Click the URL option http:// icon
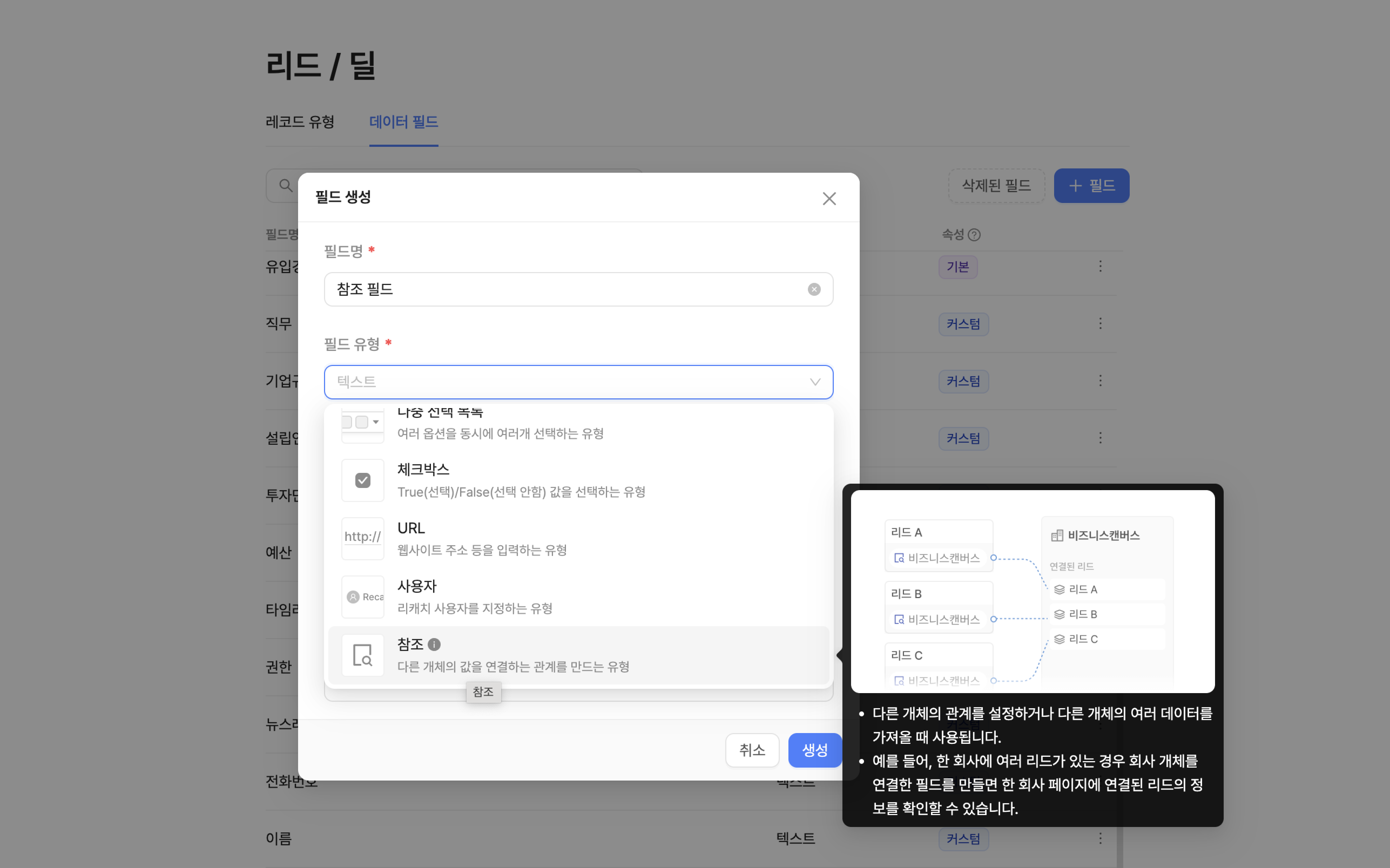This screenshot has width=1390, height=868. tap(362, 538)
